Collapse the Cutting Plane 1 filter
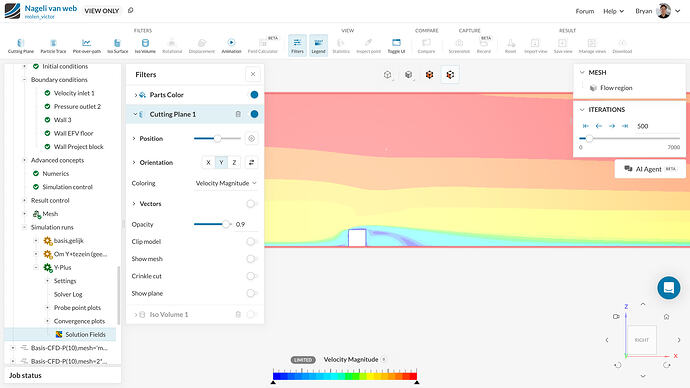Screen dimensions: 690x388 (136, 114)
